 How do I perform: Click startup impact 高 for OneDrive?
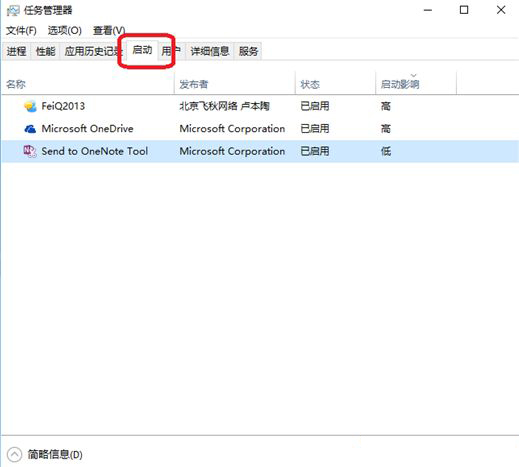pos(386,129)
